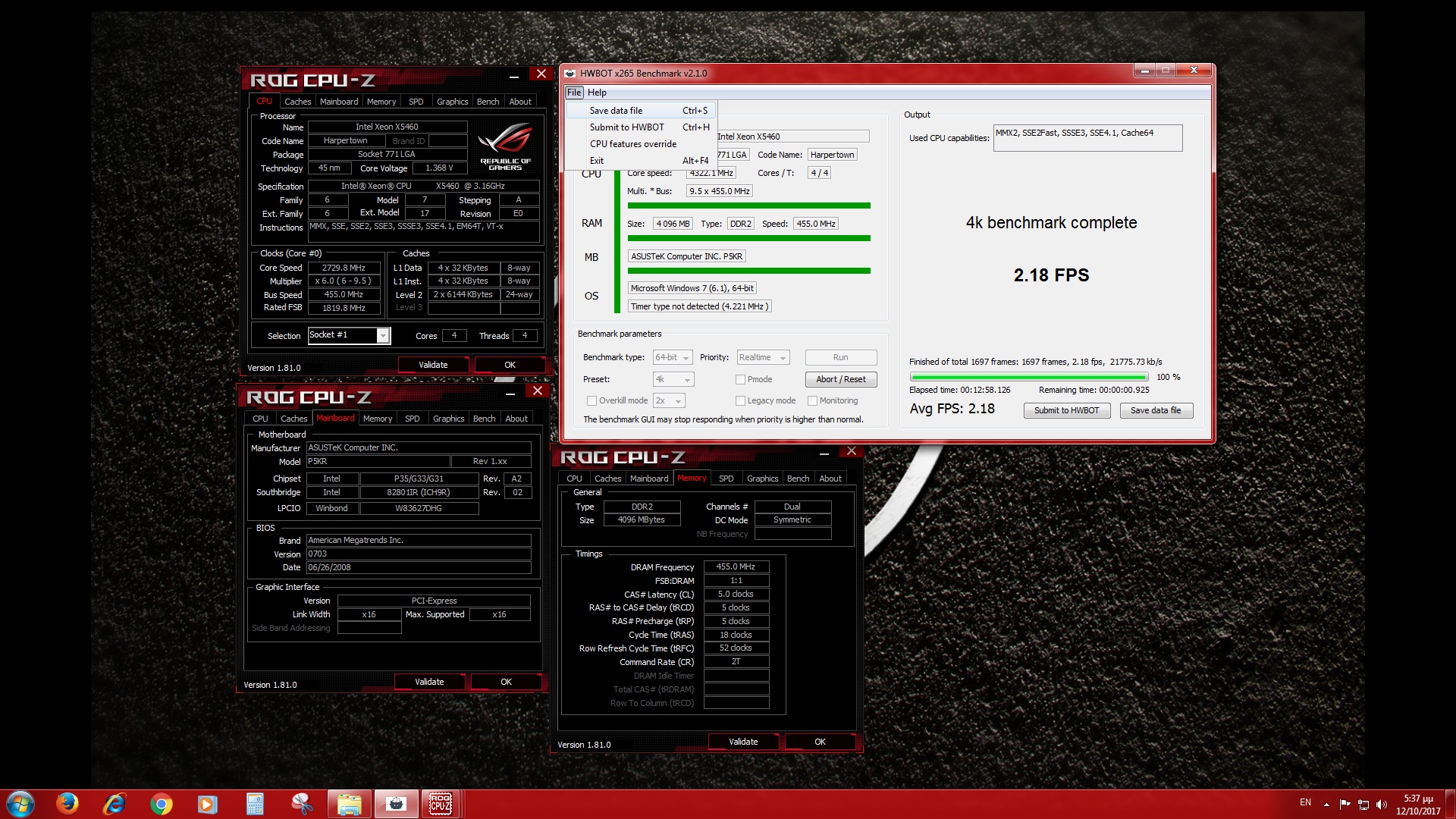Click Abort / Reset button
Screen dimensions: 1456x819
840,379
